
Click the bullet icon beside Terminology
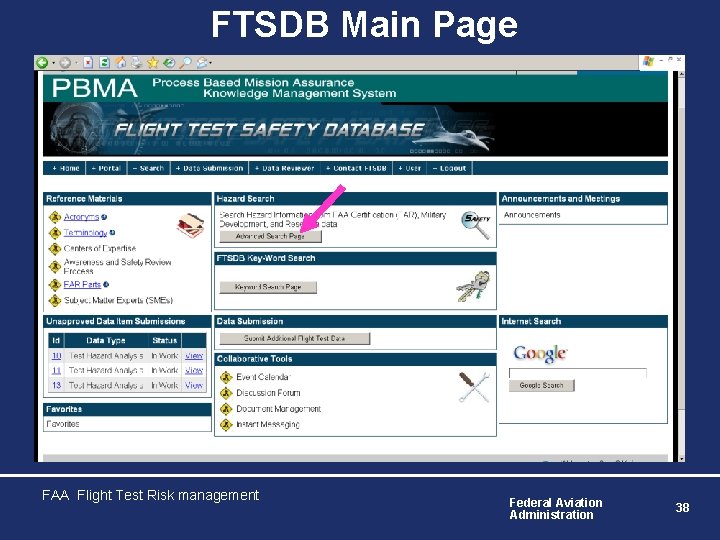(x=55, y=233)
